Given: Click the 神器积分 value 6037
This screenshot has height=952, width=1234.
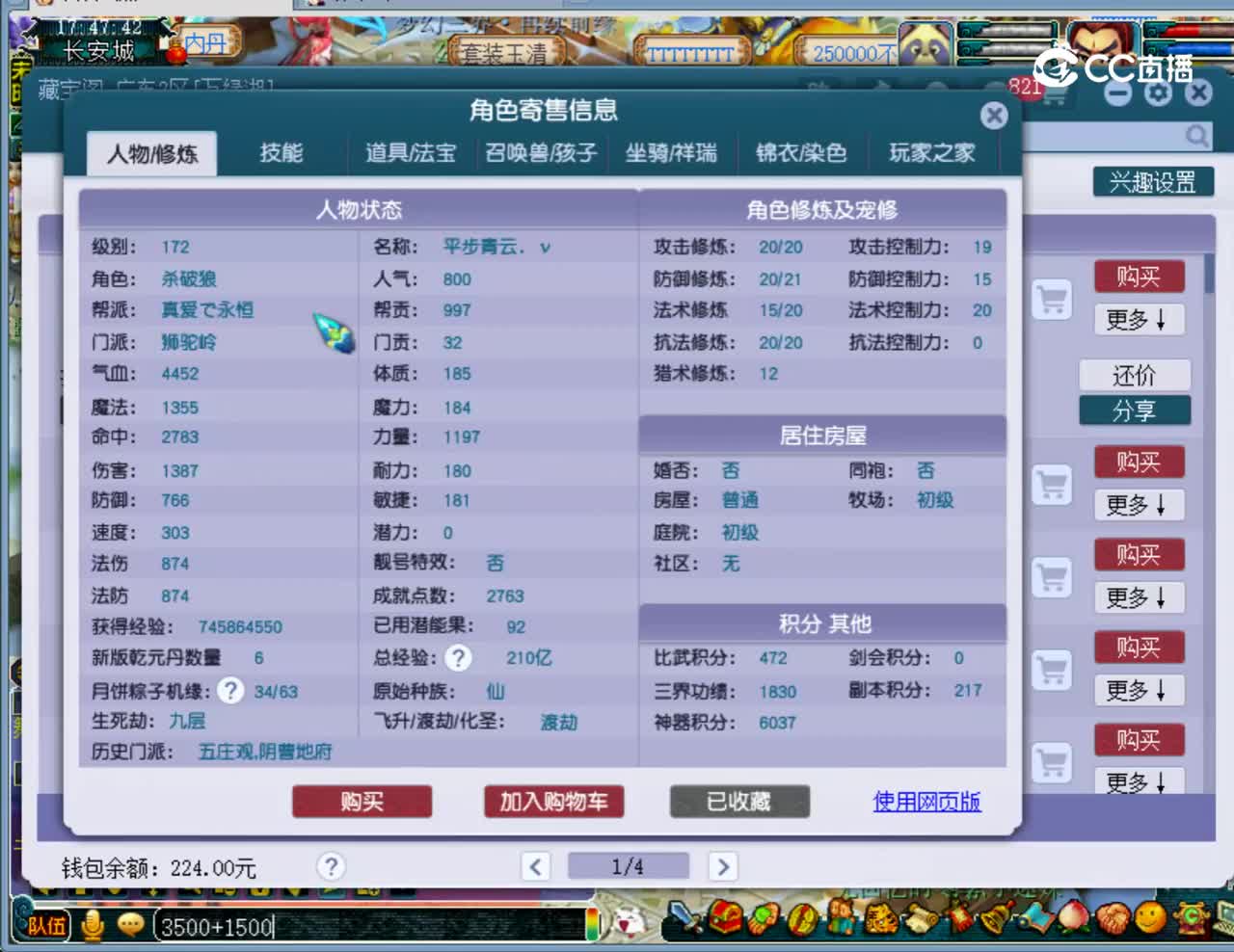Looking at the screenshot, I should (777, 723).
